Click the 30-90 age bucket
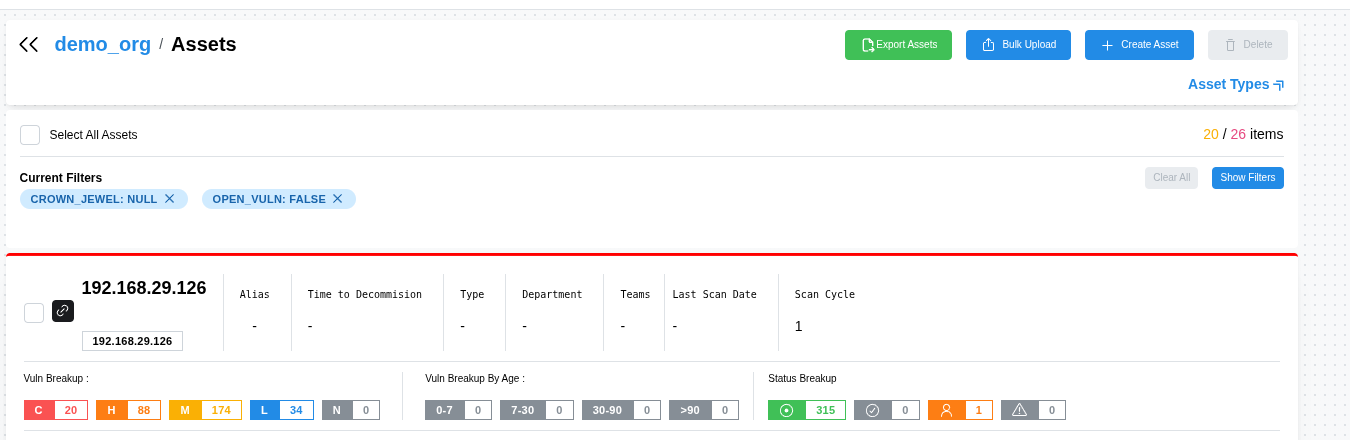Image resolution: width=1350 pixels, height=440 pixels. 622,410
